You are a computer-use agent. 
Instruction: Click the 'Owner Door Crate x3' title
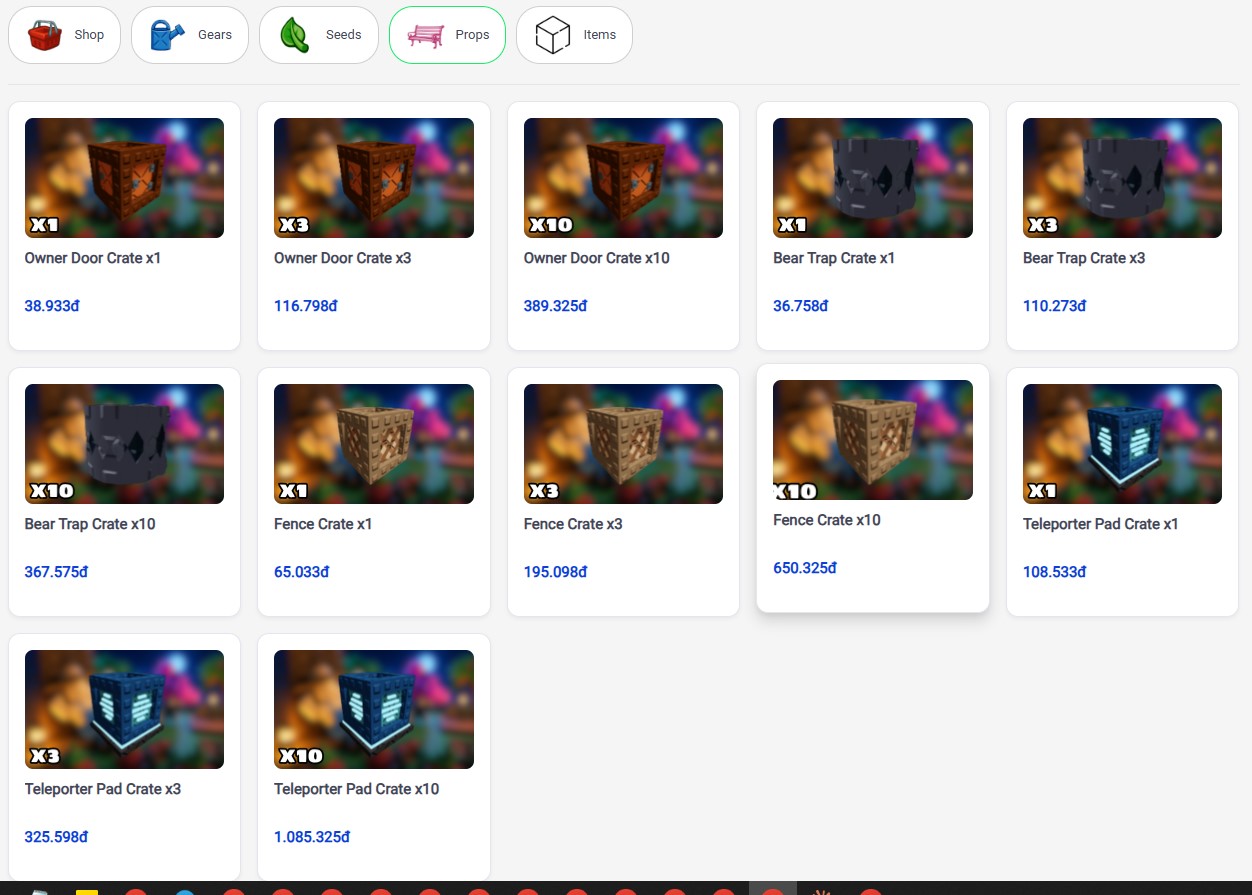[343, 258]
